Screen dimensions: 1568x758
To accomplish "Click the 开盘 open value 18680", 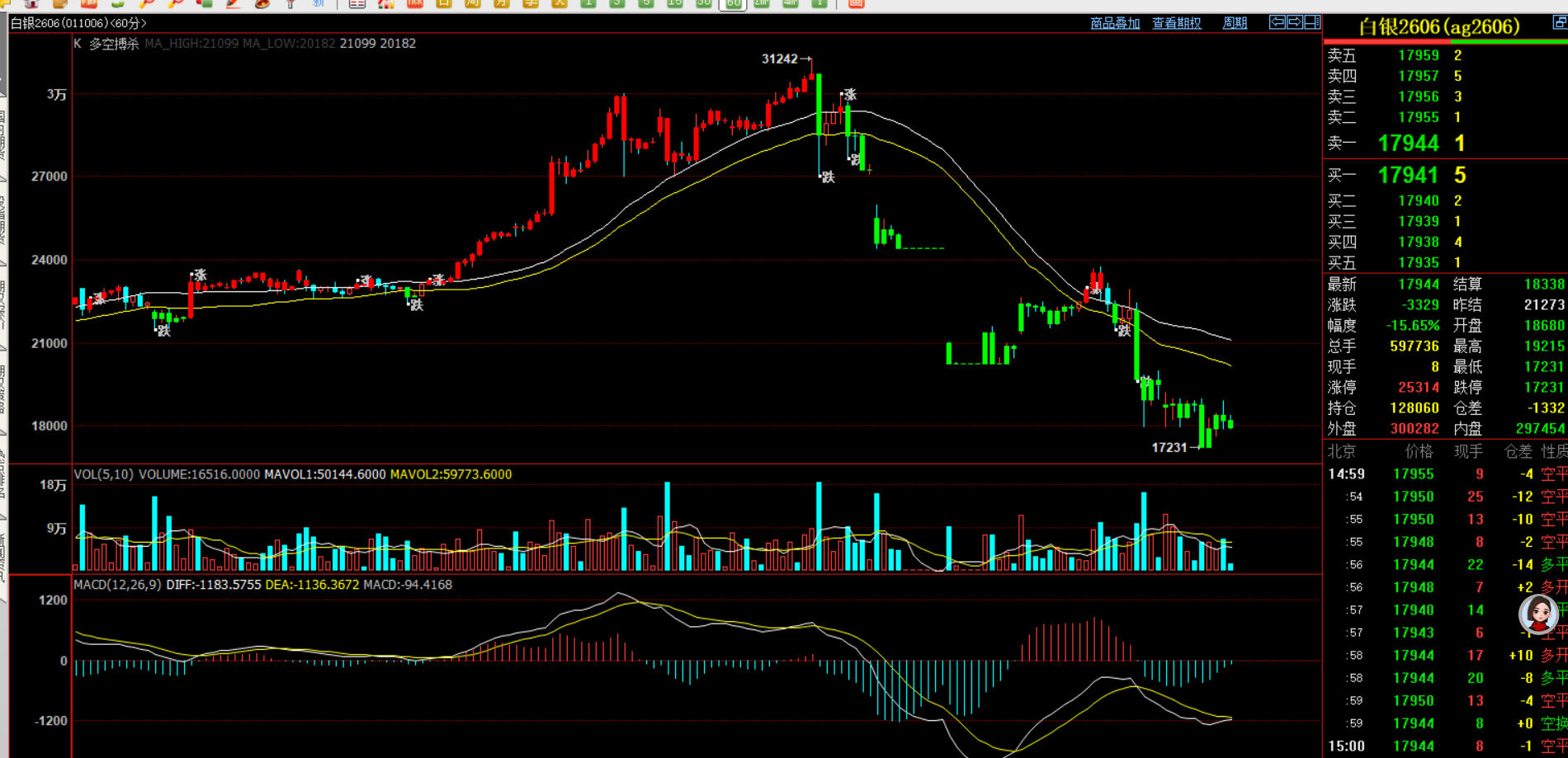I will tap(1544, 326).
